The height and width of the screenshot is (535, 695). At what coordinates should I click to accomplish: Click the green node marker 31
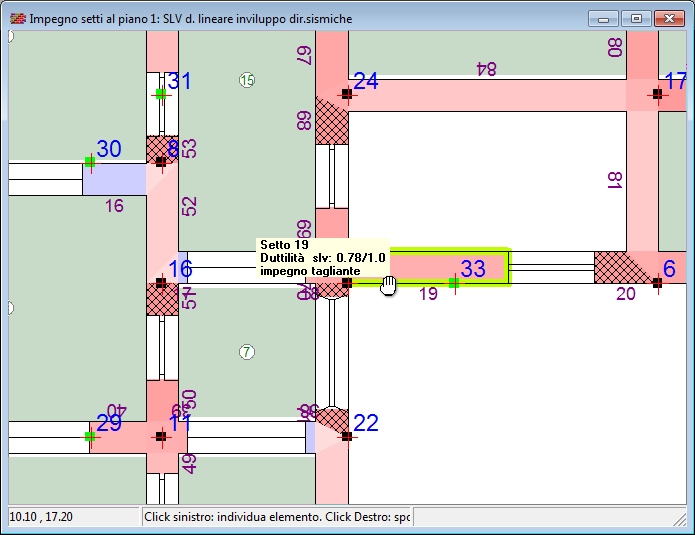click(161, 94)
